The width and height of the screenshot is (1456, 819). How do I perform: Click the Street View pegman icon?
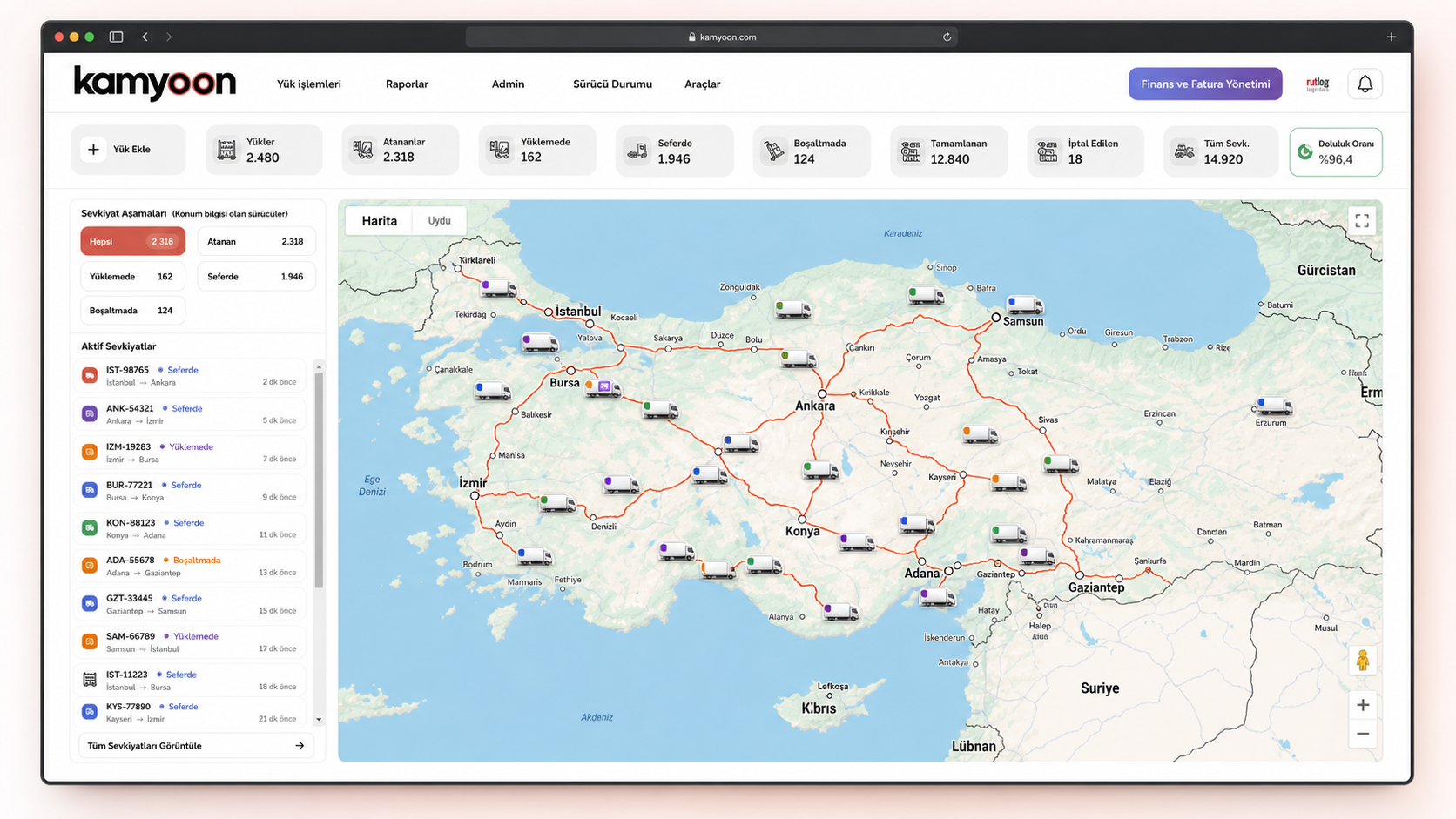(x=1363, y=661)
